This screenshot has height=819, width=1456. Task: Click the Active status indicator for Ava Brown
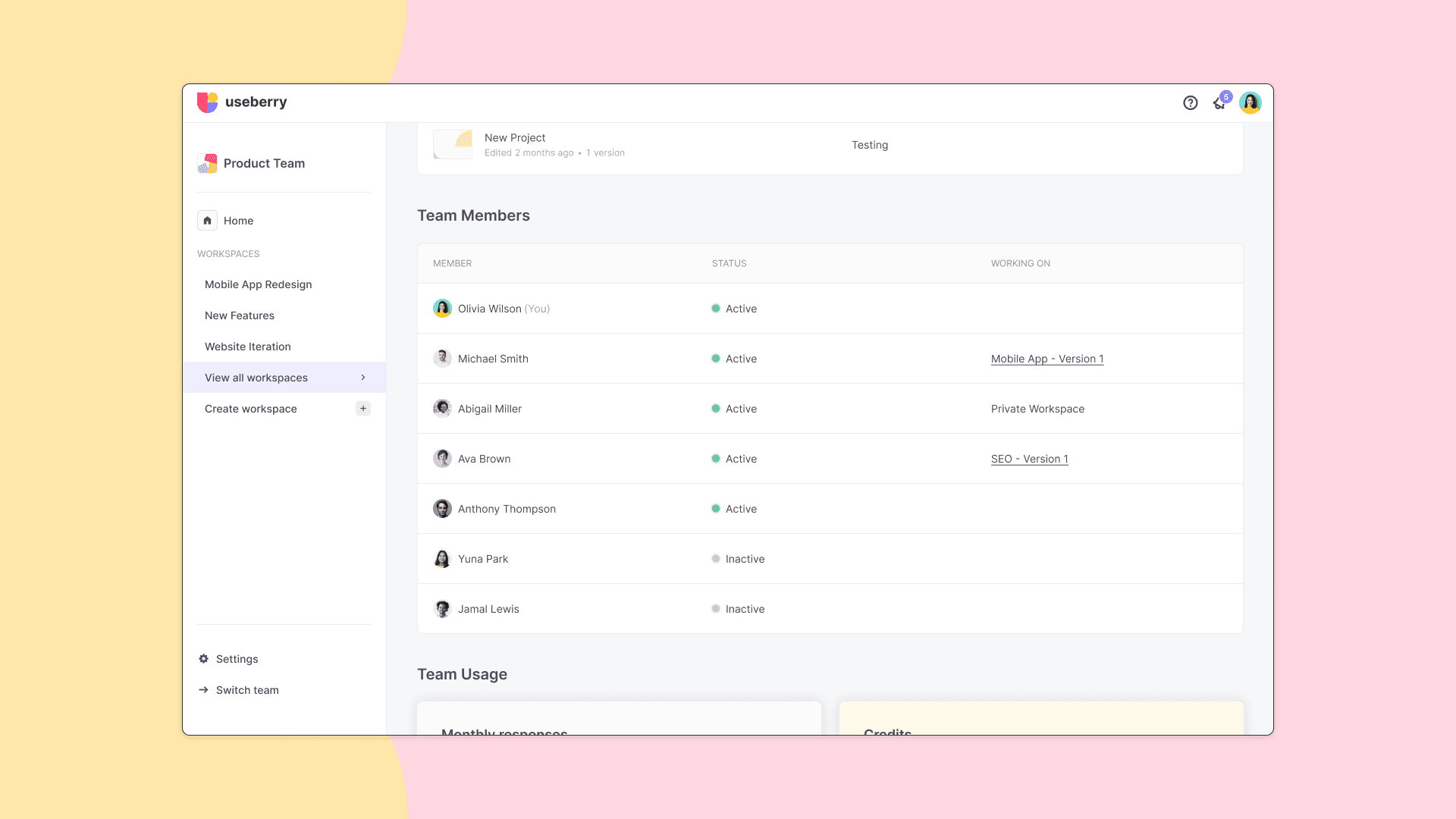point(716,458)
